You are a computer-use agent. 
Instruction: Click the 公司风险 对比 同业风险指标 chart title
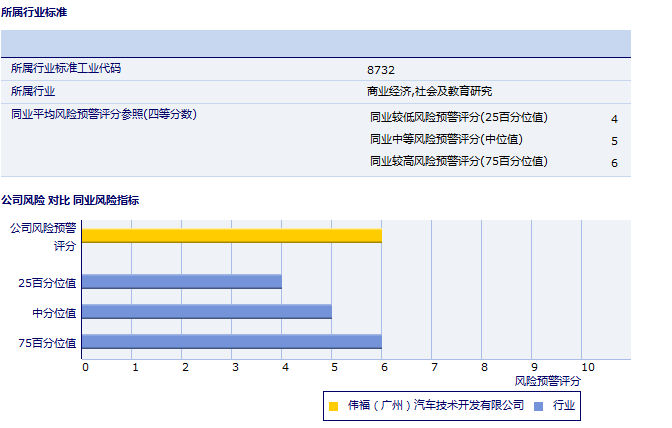pos(70,200)
